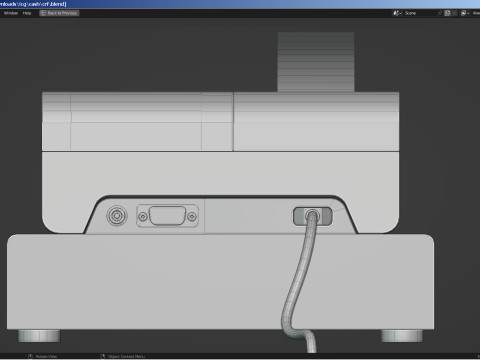Pin the scene to the workspace
Viewport: 480px width, 360px height.
(x=440, y=13)
